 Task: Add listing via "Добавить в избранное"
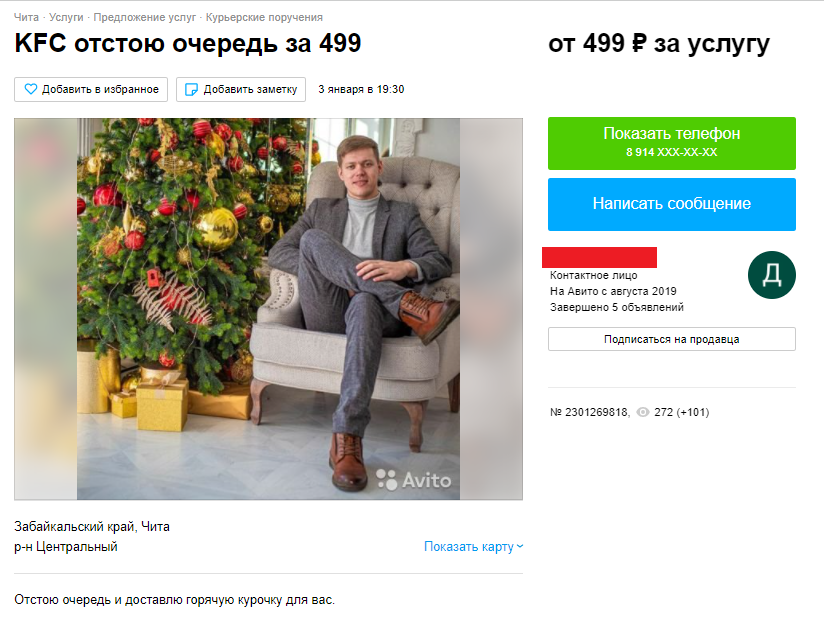click(91, 89)
